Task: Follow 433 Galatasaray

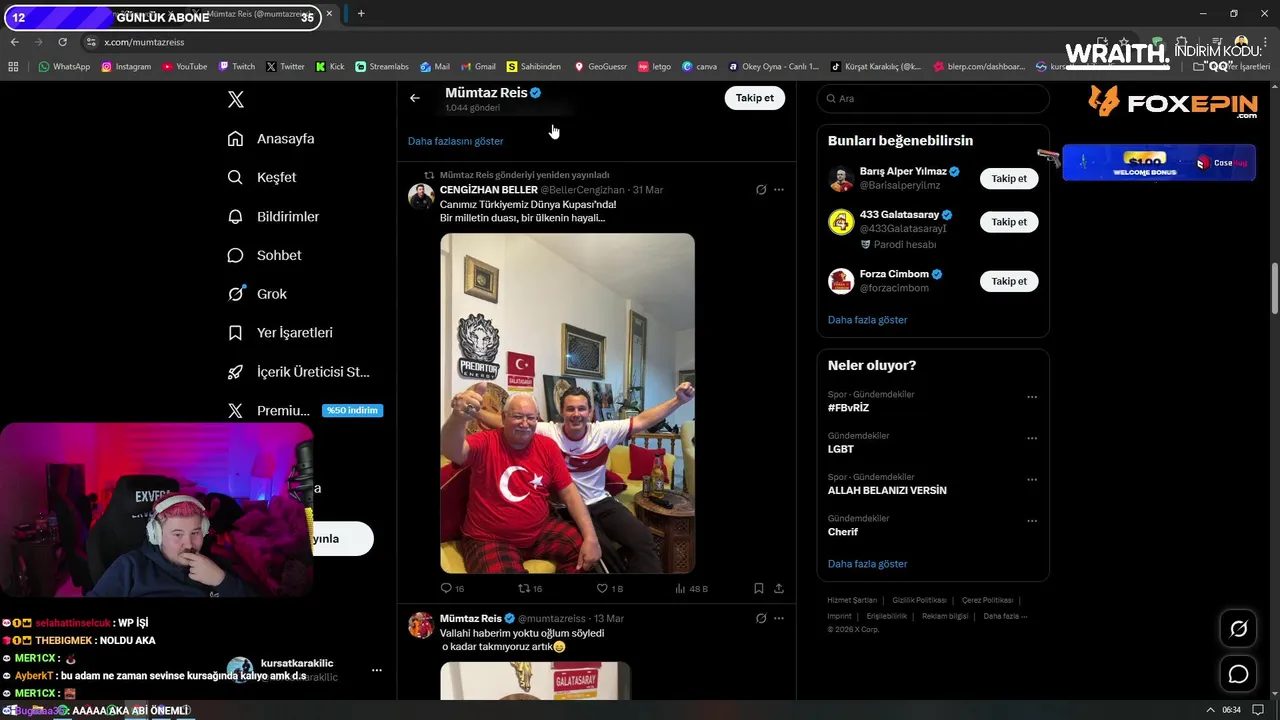Action: 1009,222
